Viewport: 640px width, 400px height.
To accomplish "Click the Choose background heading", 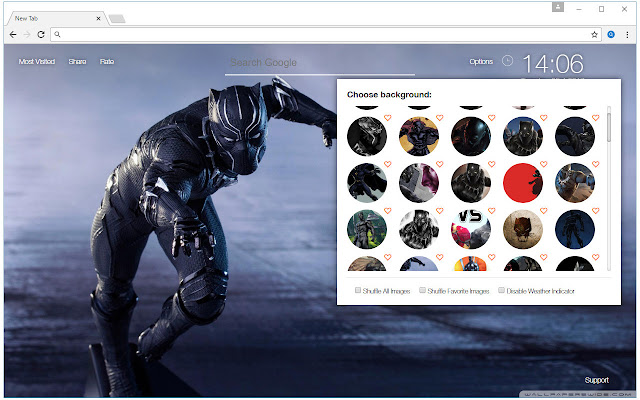I will coord(389,95).
